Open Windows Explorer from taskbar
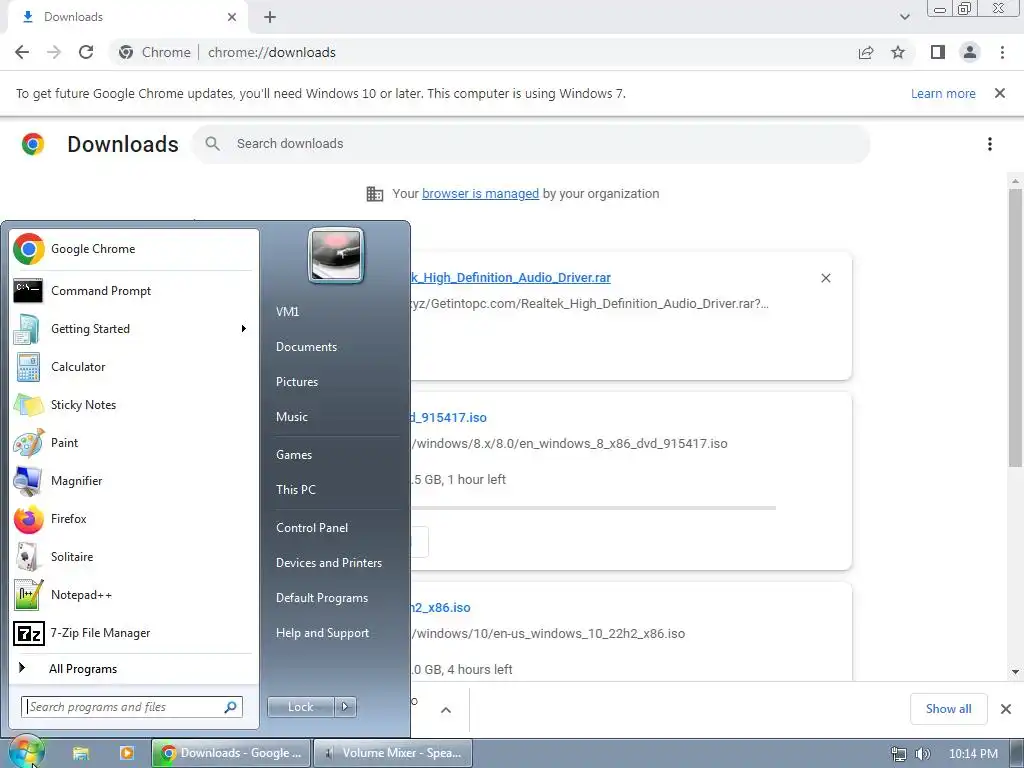1024x768 pixels. pos(80,754)
